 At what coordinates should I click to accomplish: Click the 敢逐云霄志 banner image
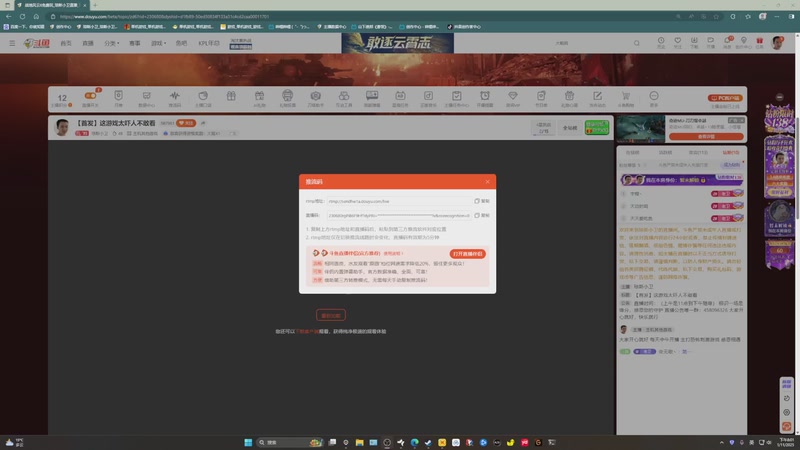click(397, 43)
